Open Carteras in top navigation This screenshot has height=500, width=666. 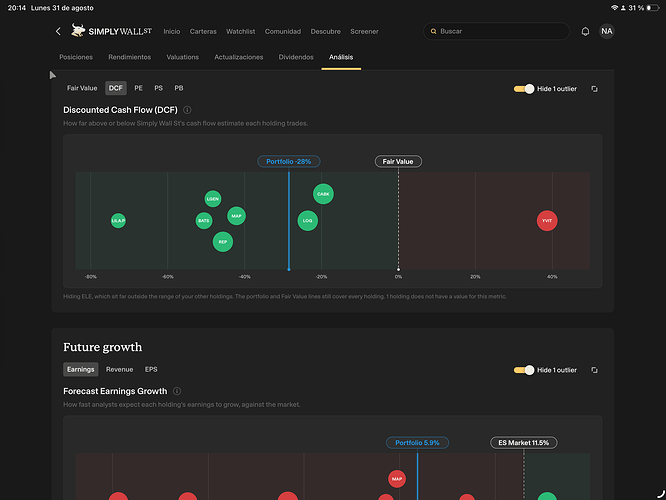tap(203, 31)
